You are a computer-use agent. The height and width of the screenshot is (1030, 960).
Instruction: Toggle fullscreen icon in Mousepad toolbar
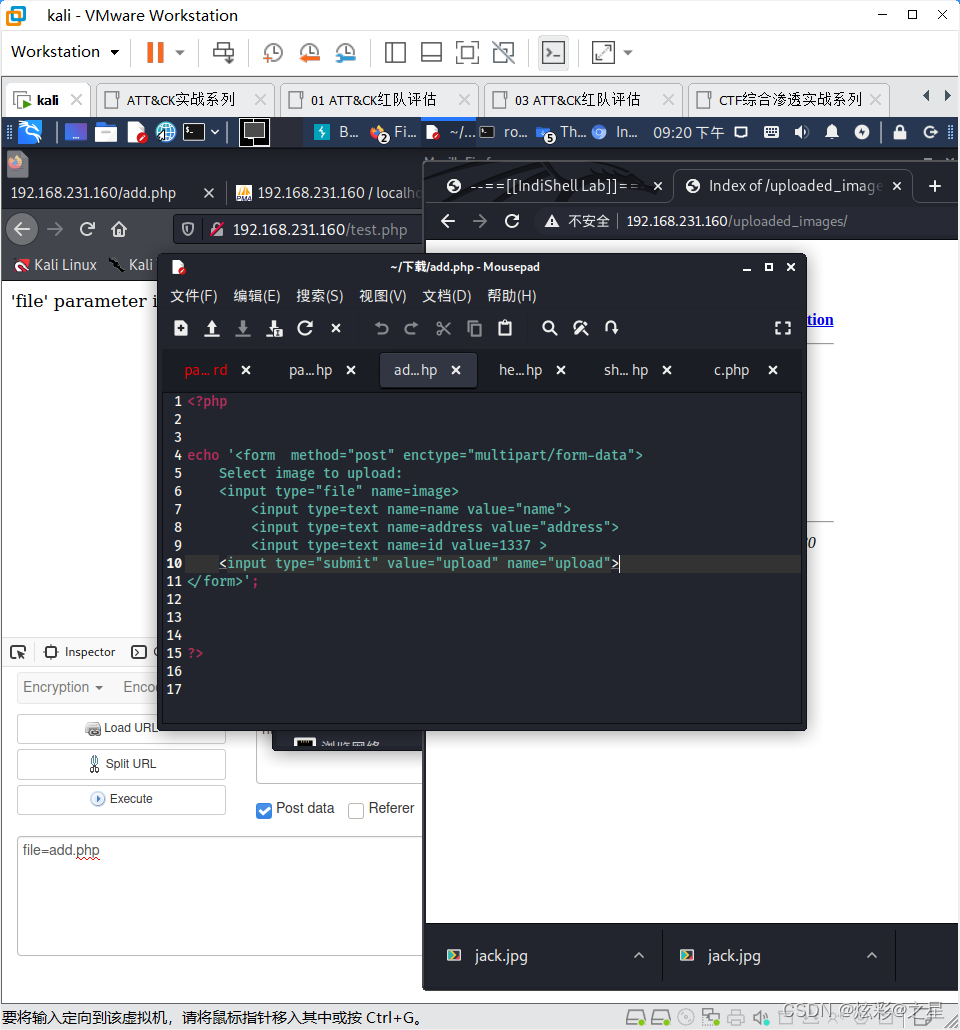783,328
